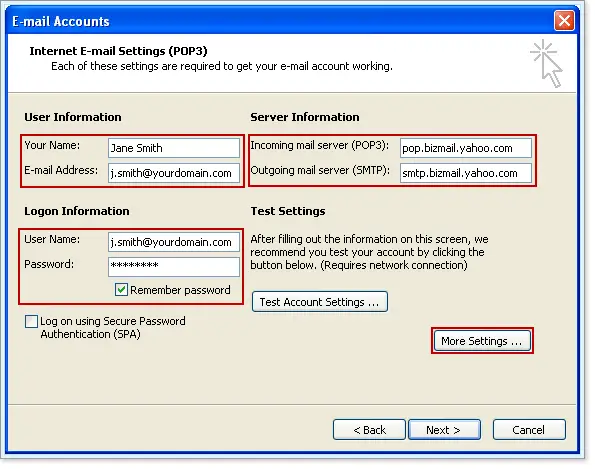
Task: Select the Password field with asterisks
Action: [174, 267]
